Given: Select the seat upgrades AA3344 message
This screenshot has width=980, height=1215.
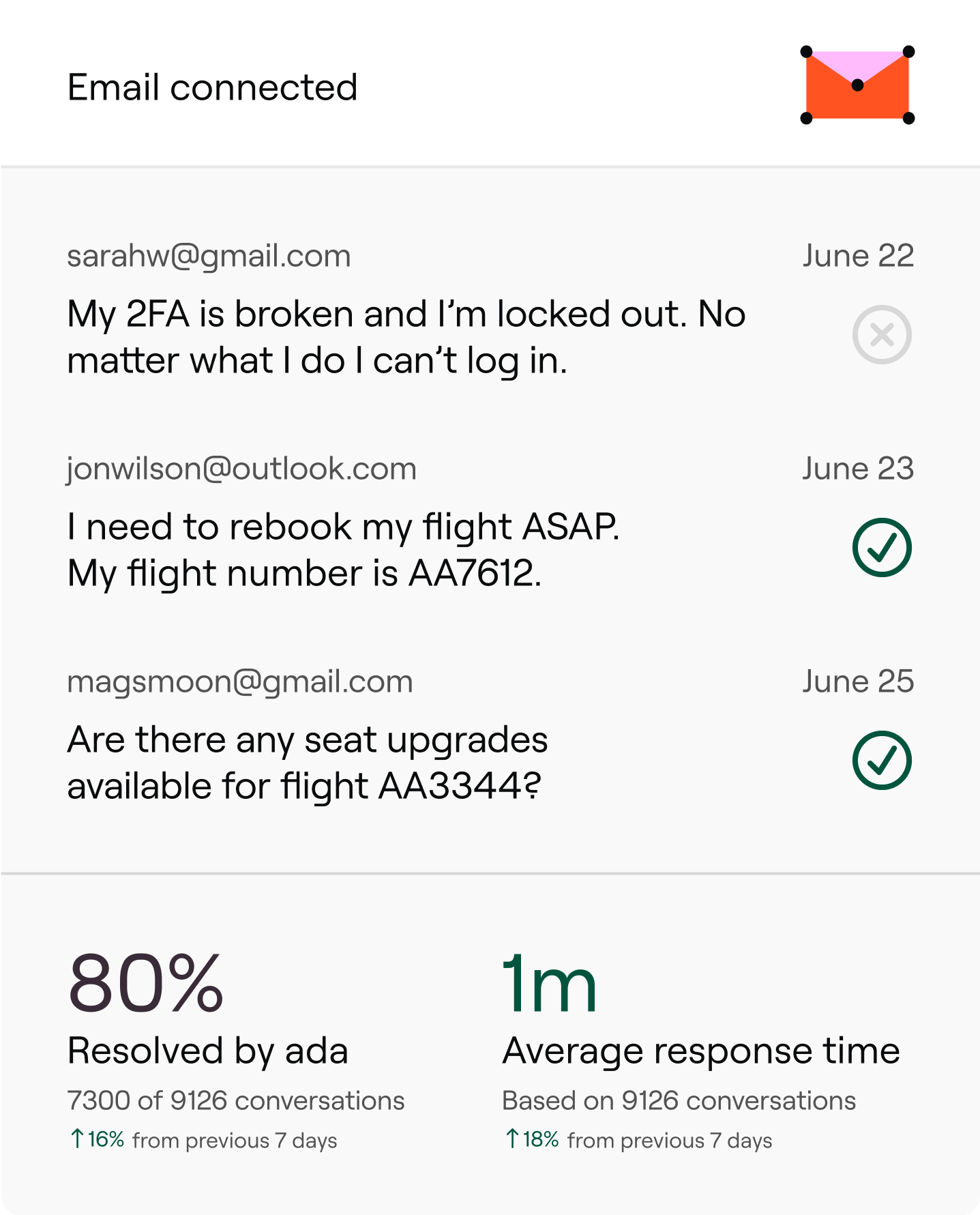Looking at the screenshot, I should click(x=307, y=763).
